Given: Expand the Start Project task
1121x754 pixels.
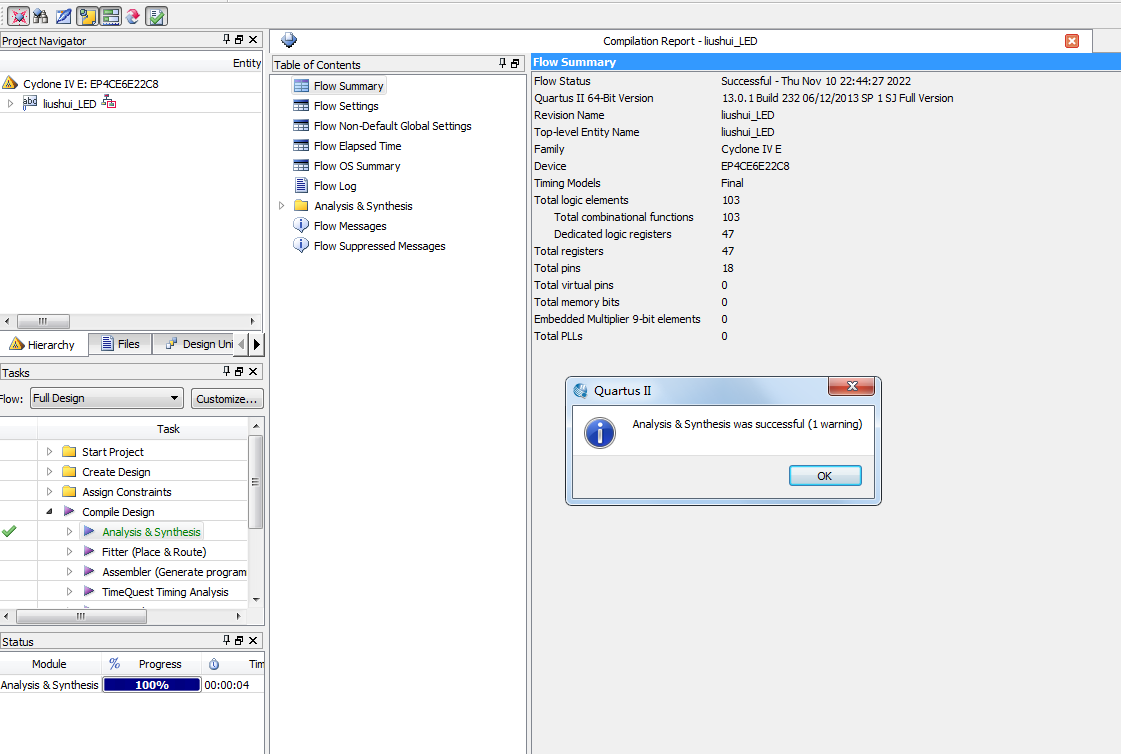Looking at the screenshot, I should (x=49, y=452).
